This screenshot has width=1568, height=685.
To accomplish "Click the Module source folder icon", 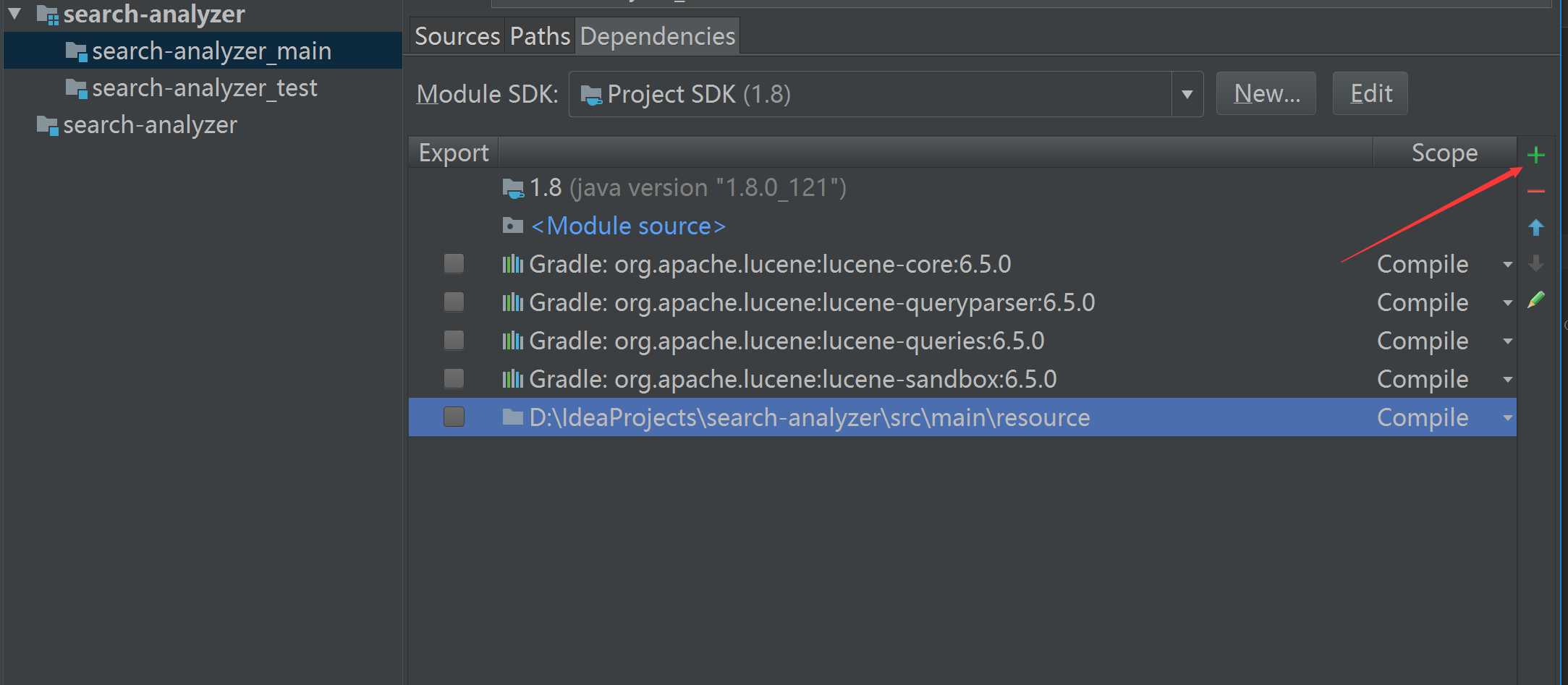I will tap(512, 226).
